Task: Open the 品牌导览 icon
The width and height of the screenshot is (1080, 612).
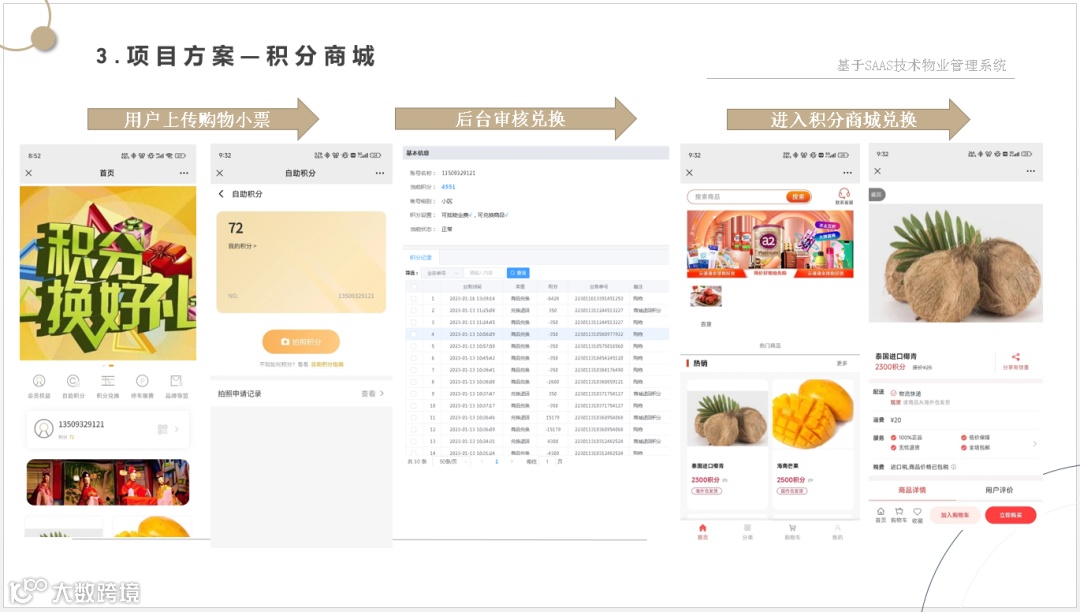Action: pyautogui.click(x=176, y=381)
